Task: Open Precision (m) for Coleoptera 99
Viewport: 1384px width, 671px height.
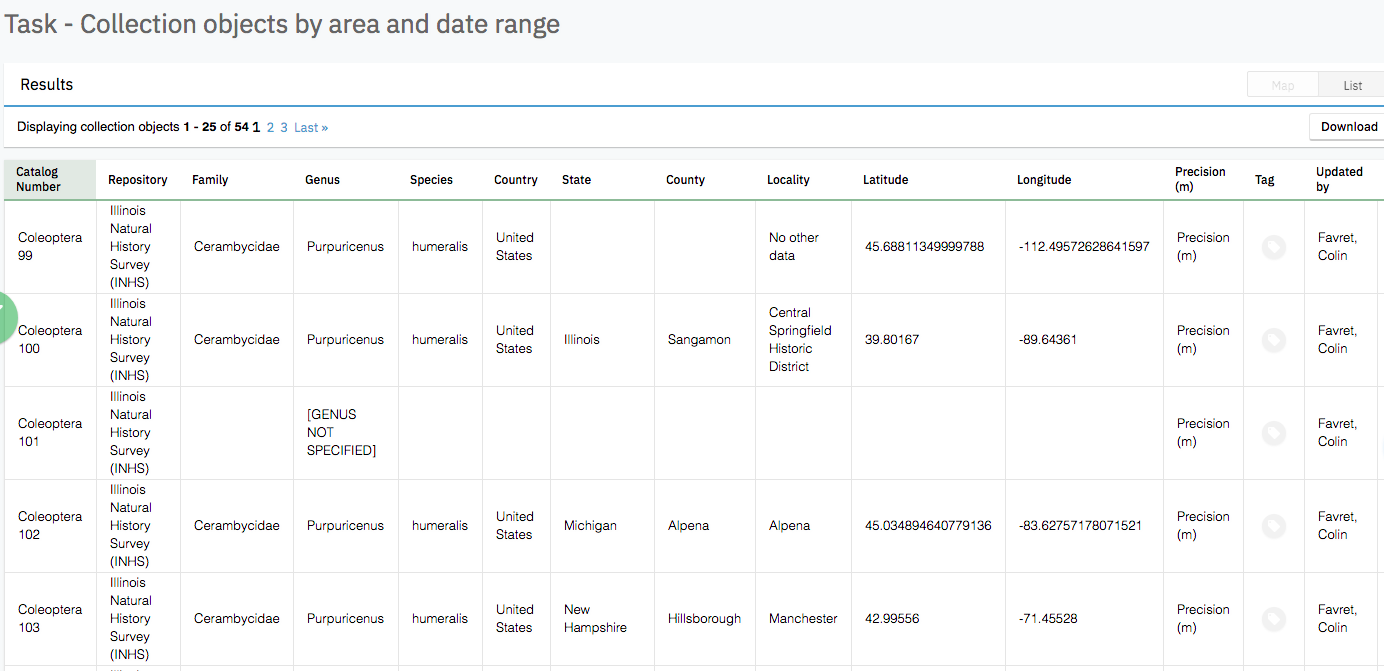Action: pyautogui.click(x=1200, y=246)
